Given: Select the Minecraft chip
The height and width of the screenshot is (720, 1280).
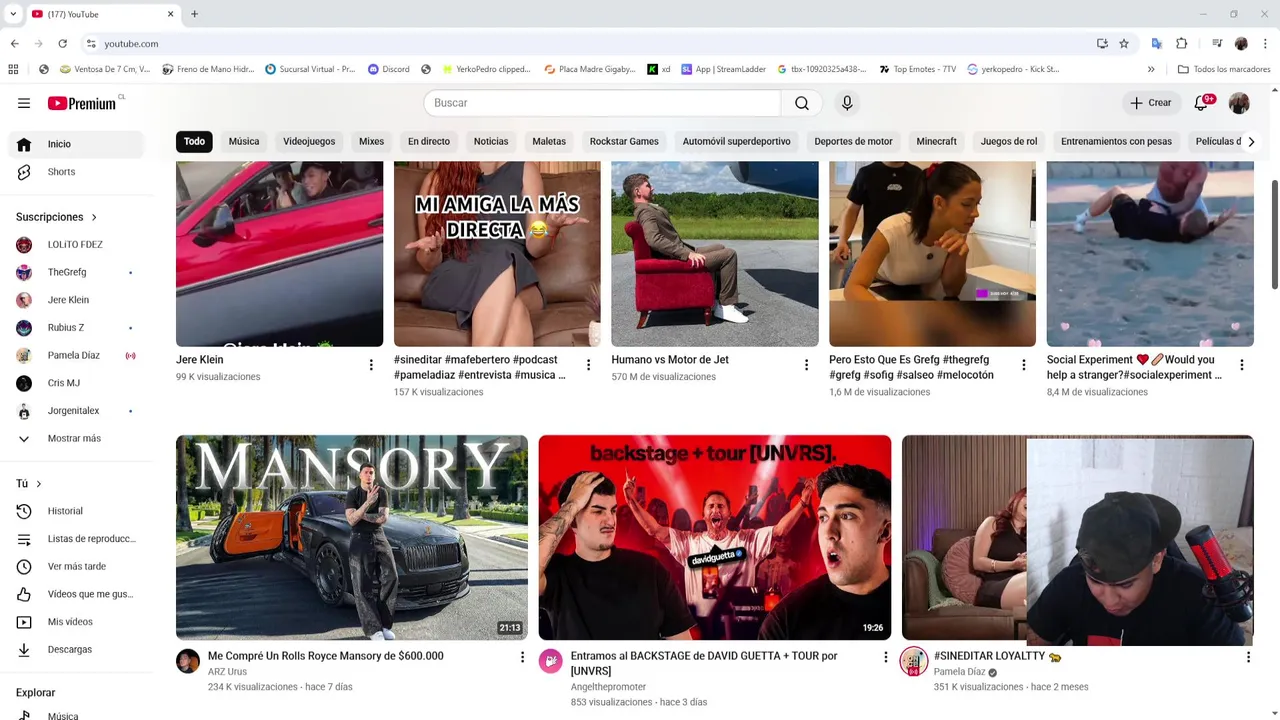Looking at the screenshot, I should pyautogui.click(x=937, y=142).
